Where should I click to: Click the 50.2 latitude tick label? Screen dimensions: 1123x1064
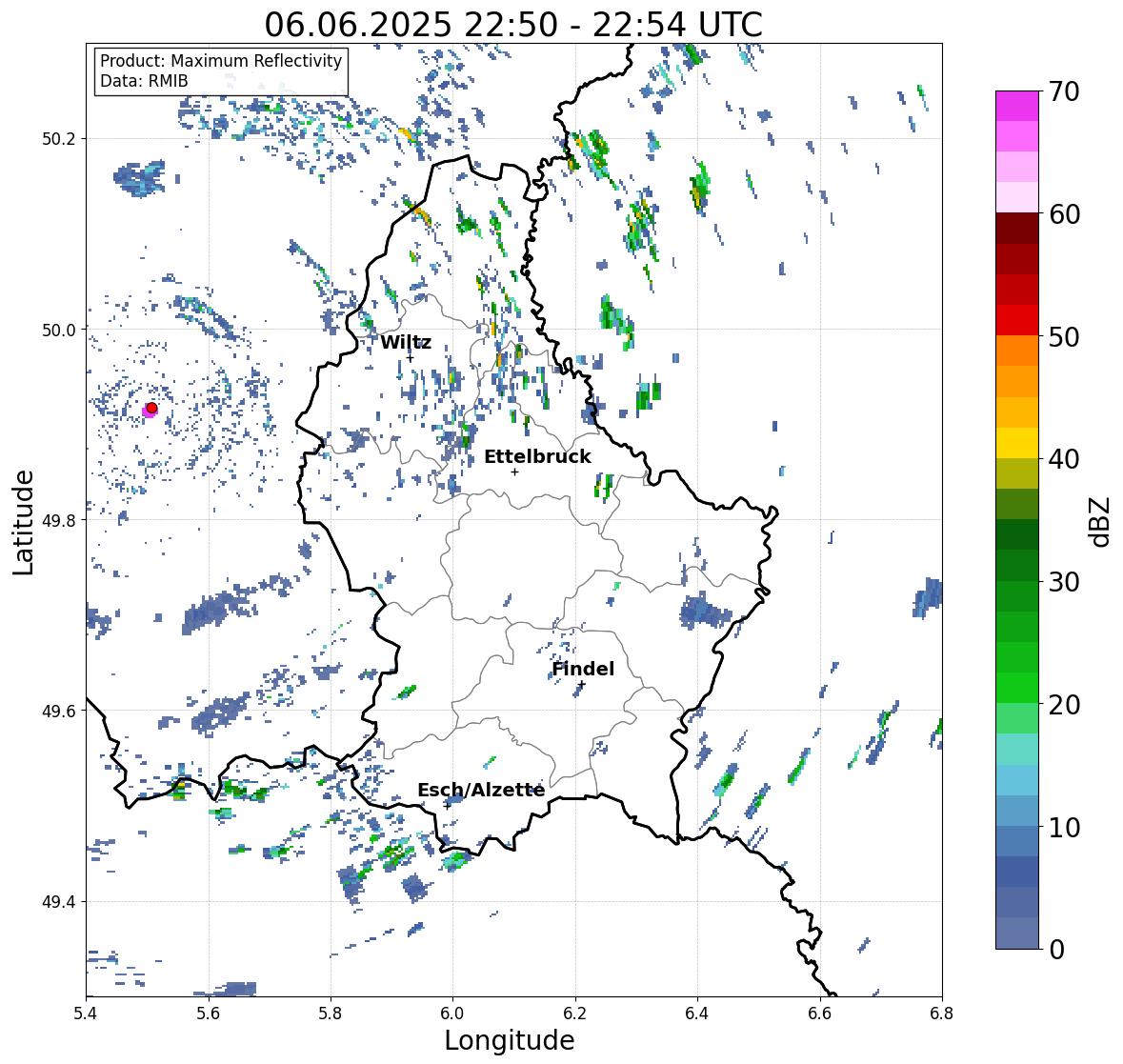[x=59, y=139]
